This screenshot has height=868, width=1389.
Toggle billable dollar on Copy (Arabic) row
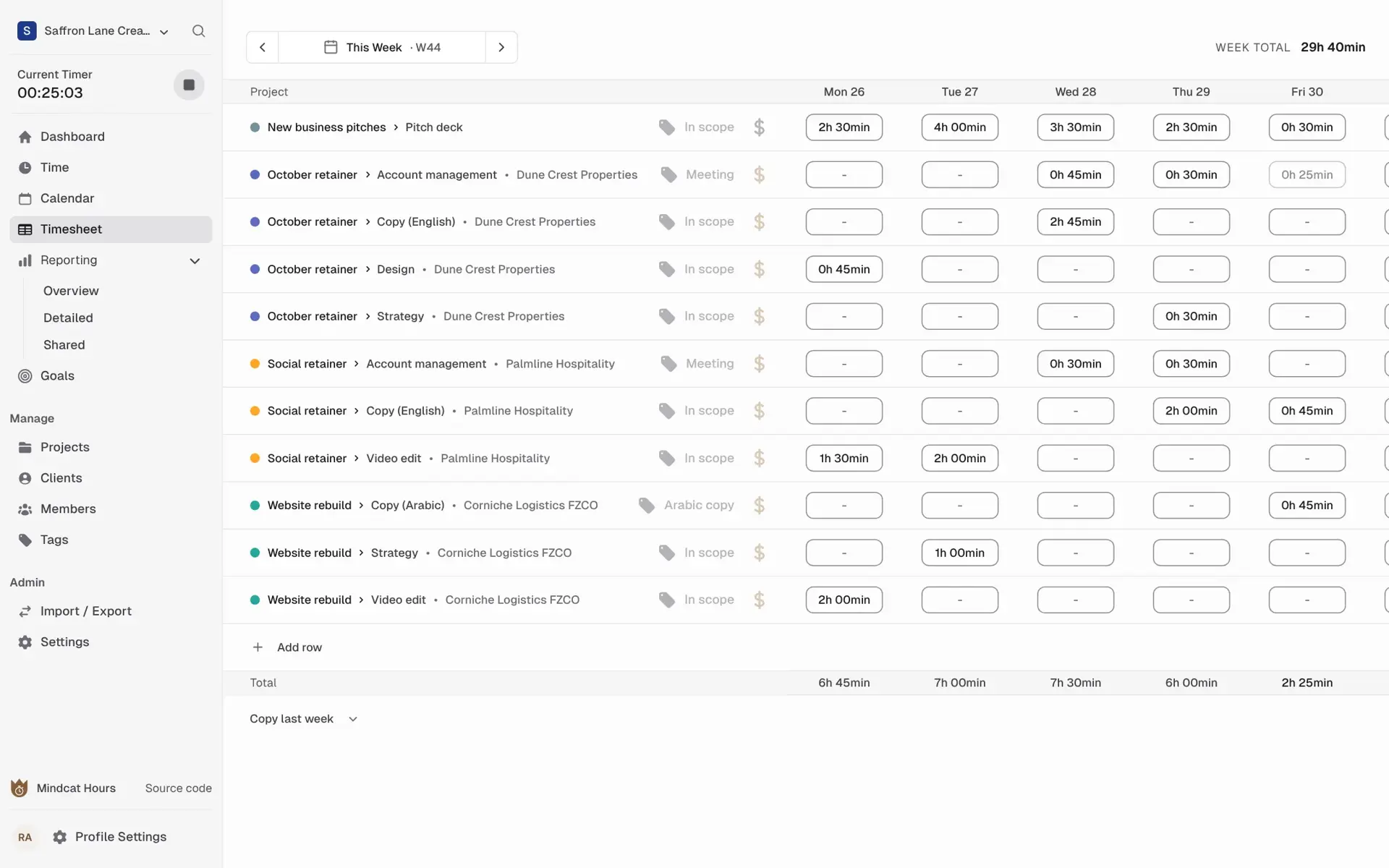point(759,506)
